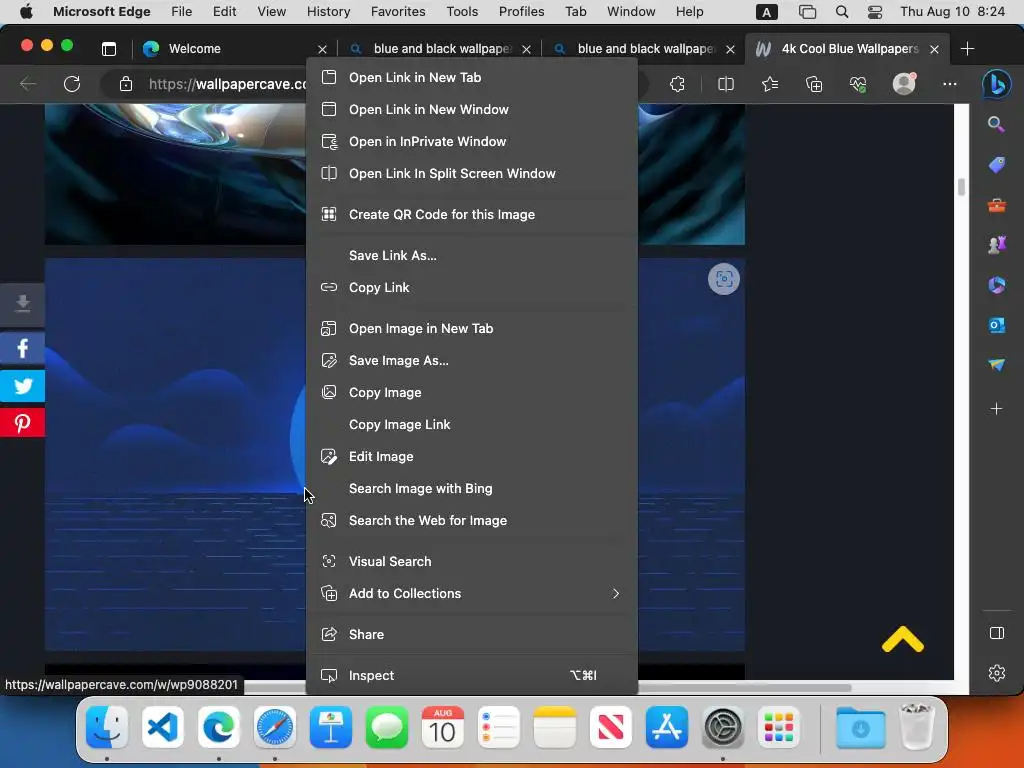Choose Search the Web for Image

472,521
